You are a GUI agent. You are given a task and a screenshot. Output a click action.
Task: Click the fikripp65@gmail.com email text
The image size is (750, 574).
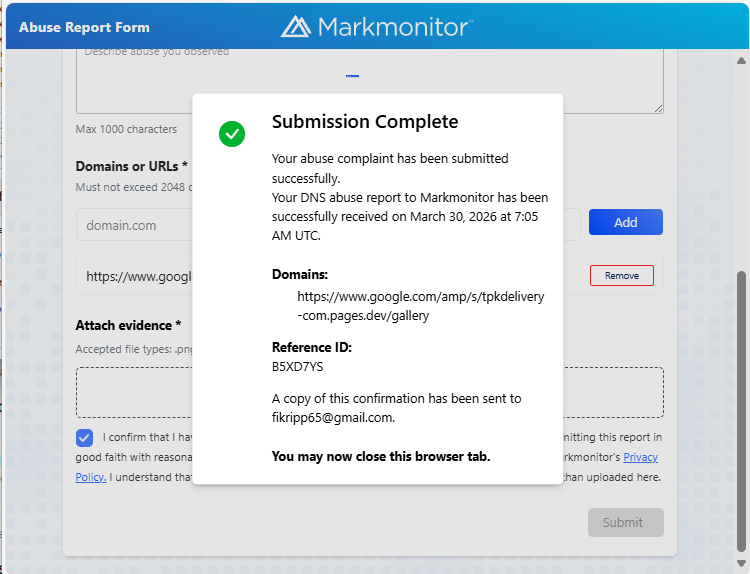click(332, 418)
